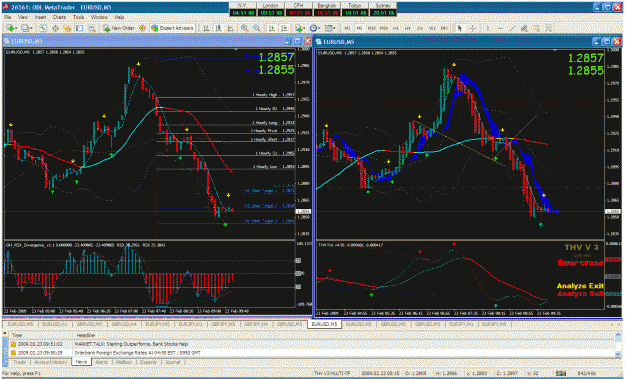This screenshot has width=625, height=379.
Task: Switch to the Experts terminal tab
Action: click(148, 362)
